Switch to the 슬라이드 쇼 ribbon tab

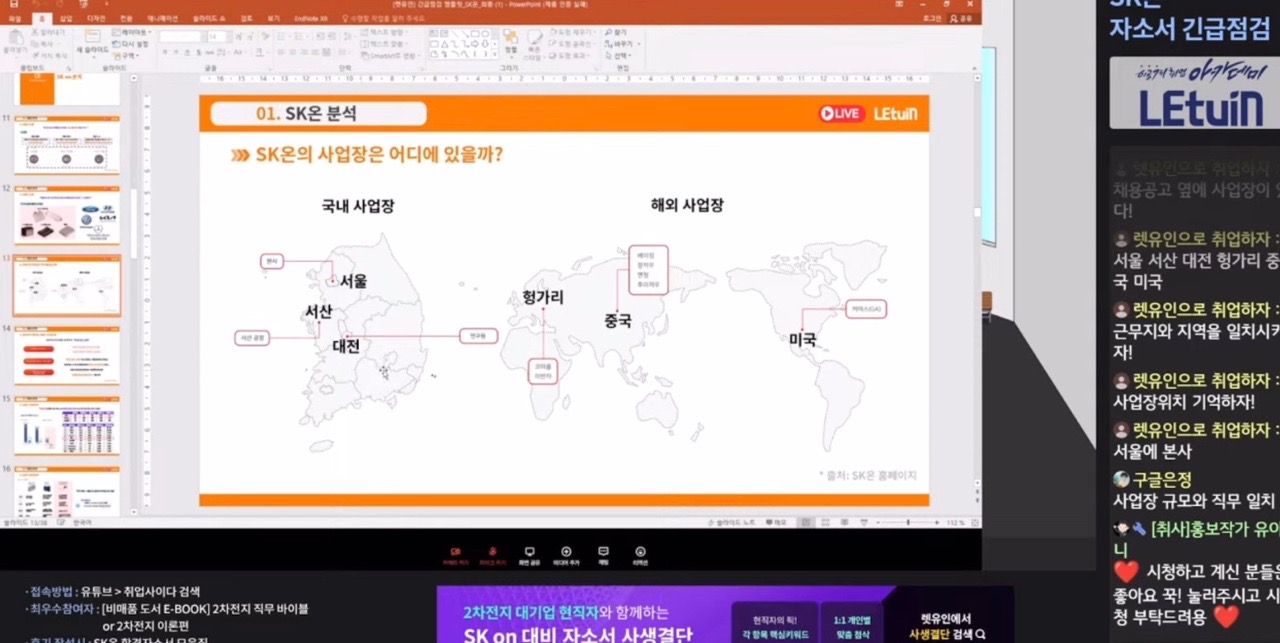point(209,18)
